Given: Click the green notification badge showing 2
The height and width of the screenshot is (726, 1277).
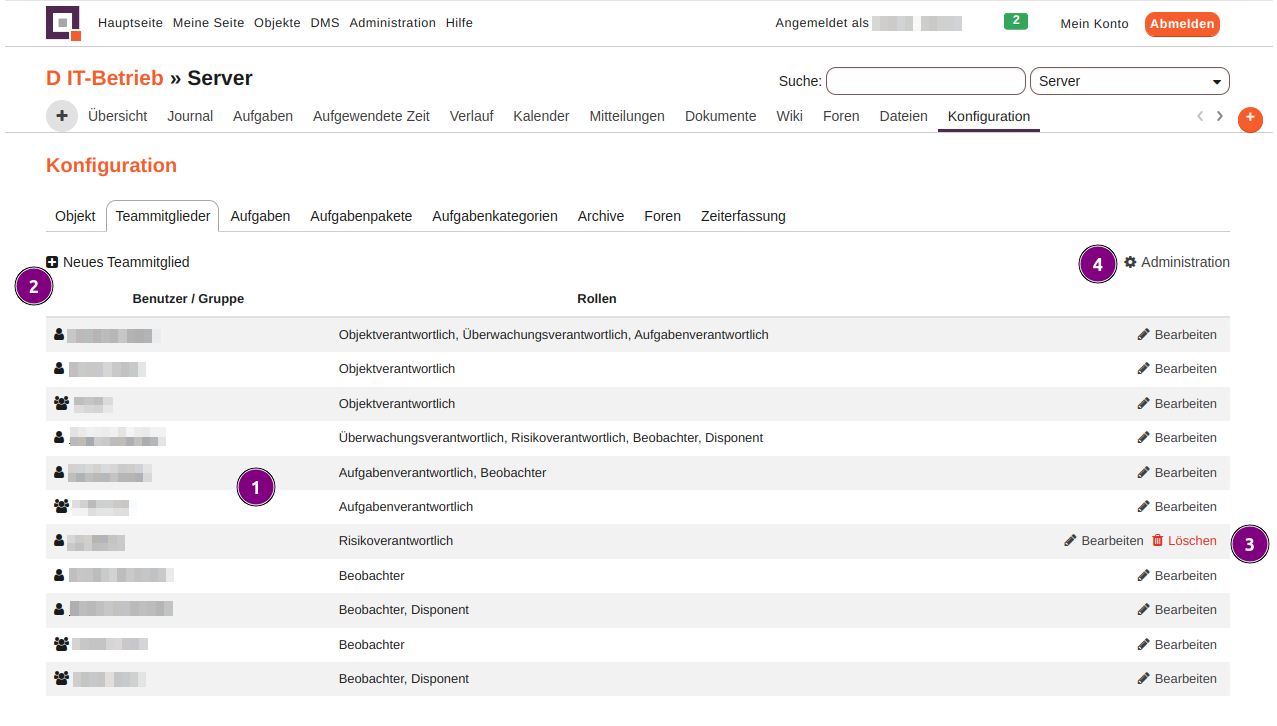Looking at the screenshot, I should [x=1016, y=20].
